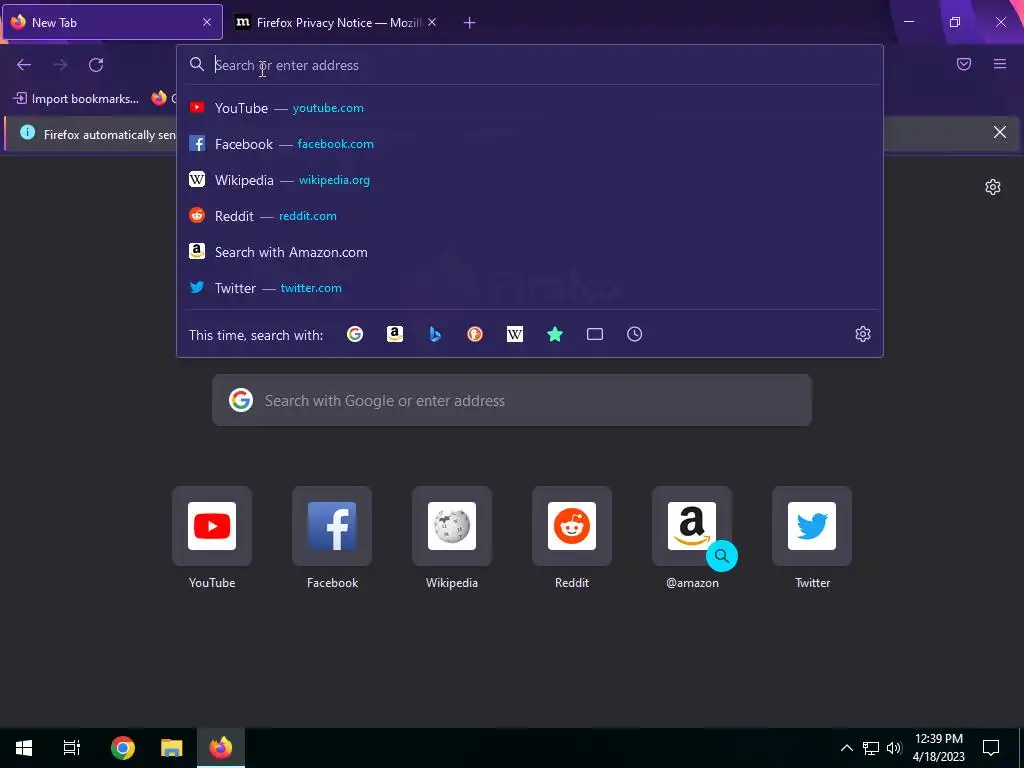Screen dimensions: 1024x768
Task: Search this time with Amazon icon
Action: pos(394,334)
